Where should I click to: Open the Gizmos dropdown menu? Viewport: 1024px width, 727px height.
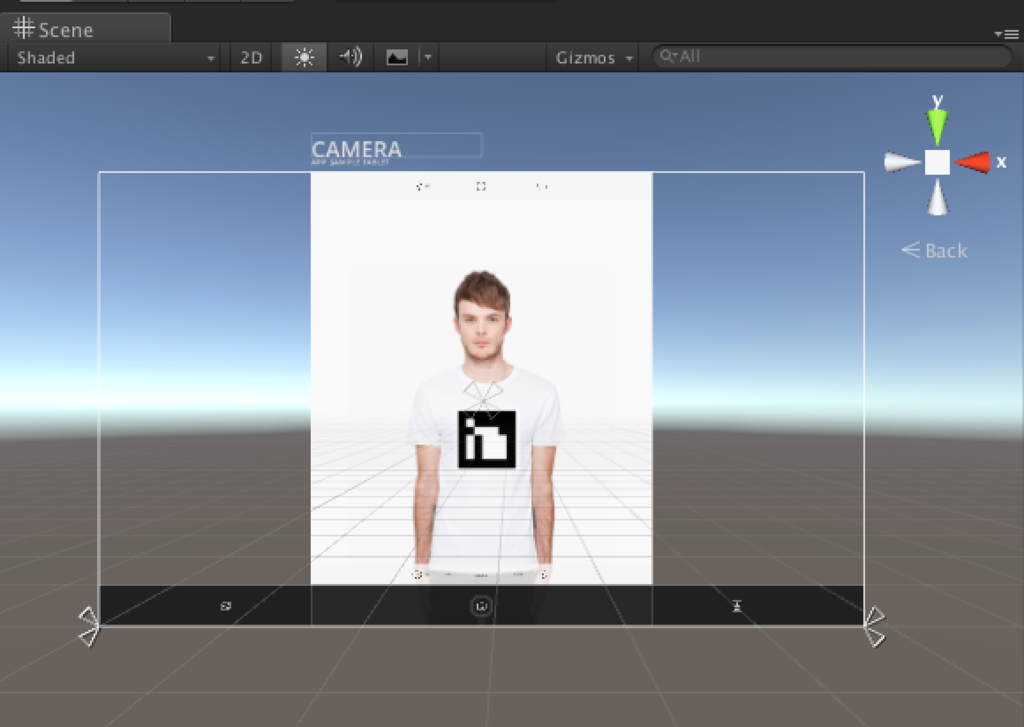(x=594, y=57)
